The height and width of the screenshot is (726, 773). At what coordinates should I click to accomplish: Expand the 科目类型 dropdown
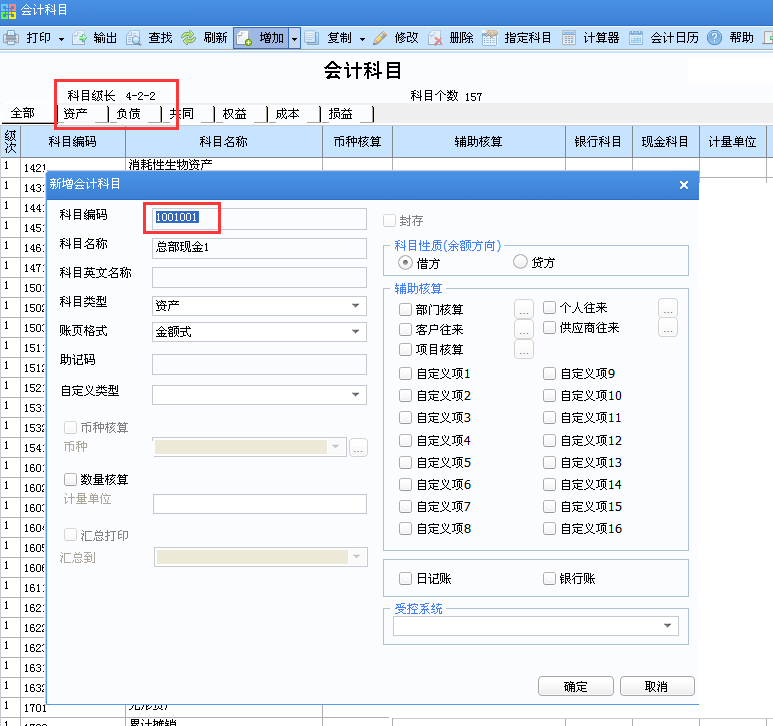(x=355, y=306)
